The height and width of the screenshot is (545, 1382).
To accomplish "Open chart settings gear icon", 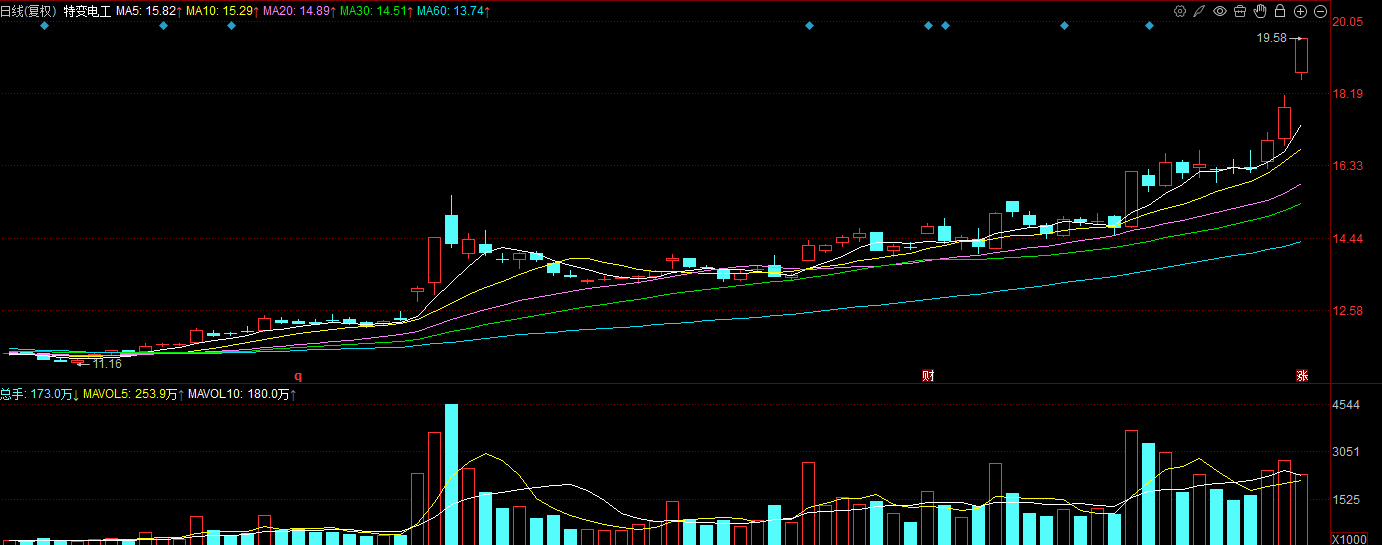I will coord(1180,11).
